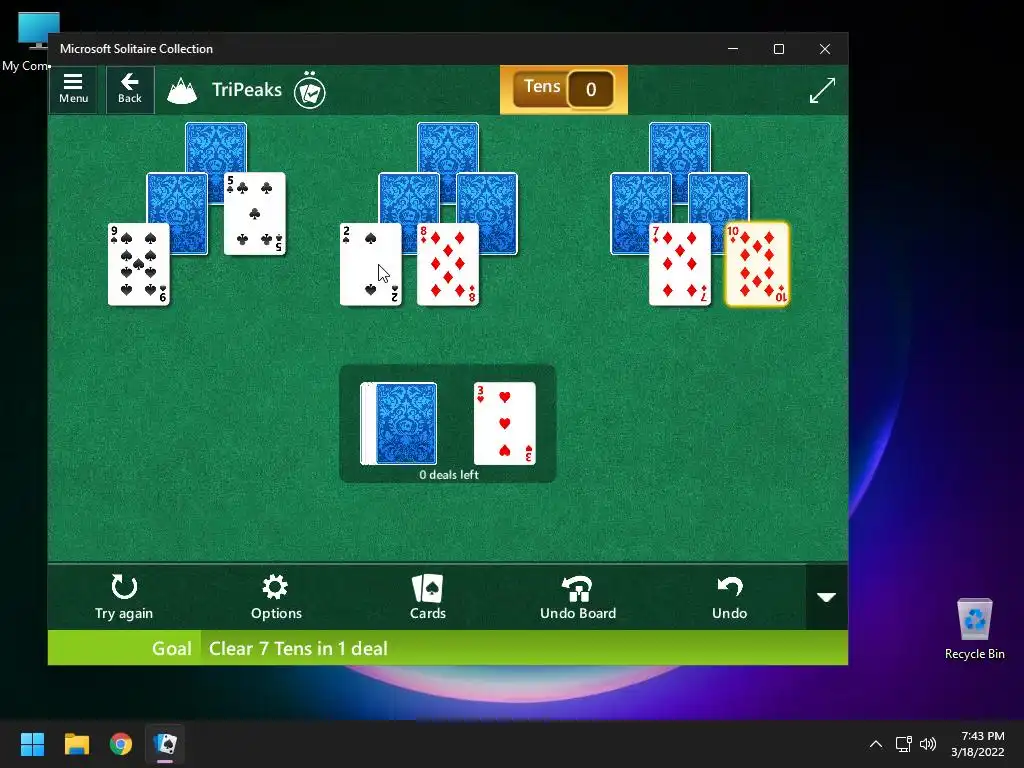1024x768 pixels.
Task: Click the Solitaire taskbar icon
Action: [x=165, y=744]
